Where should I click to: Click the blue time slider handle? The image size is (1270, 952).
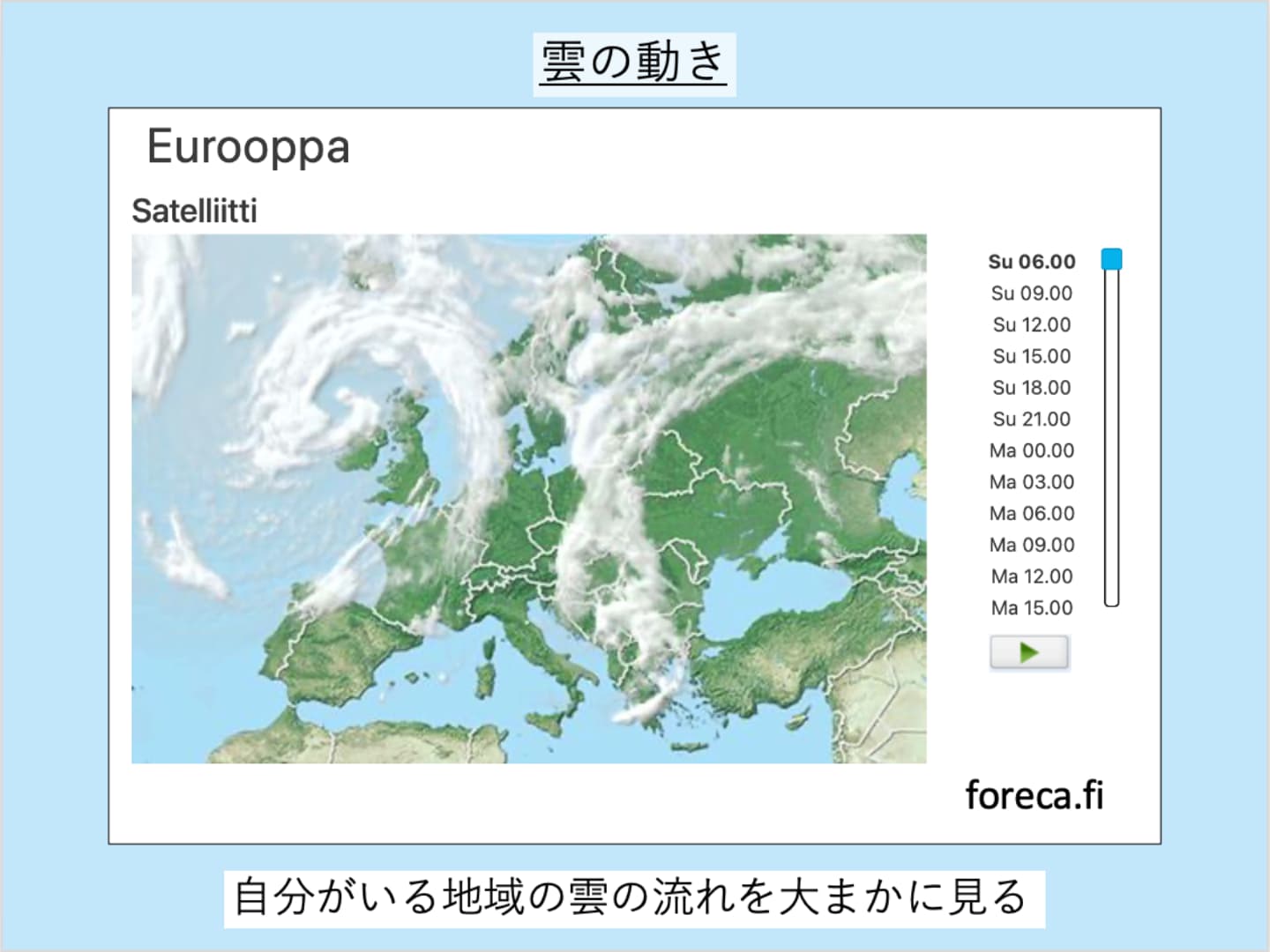[1111, 259]
